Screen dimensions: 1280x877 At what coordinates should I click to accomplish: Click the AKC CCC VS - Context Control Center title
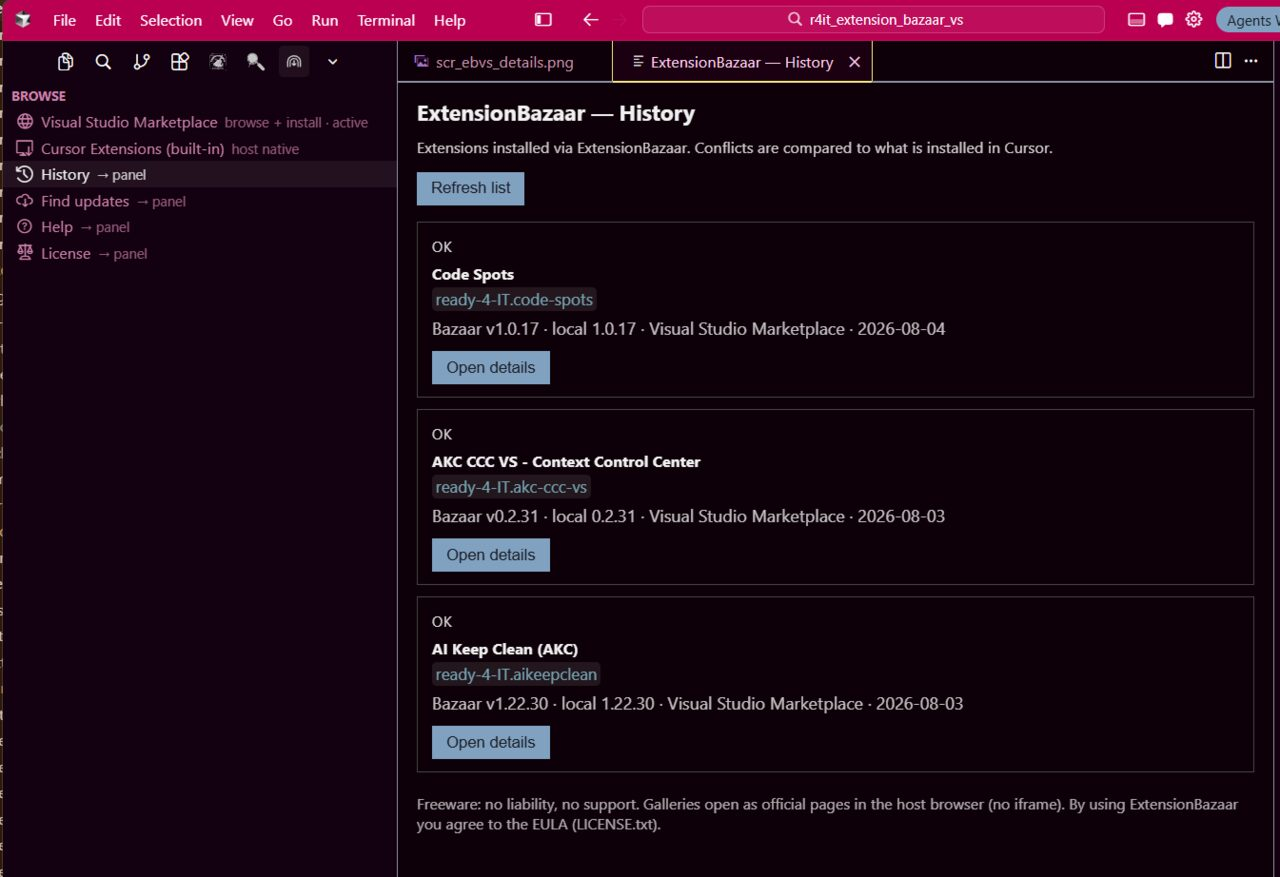566,462
